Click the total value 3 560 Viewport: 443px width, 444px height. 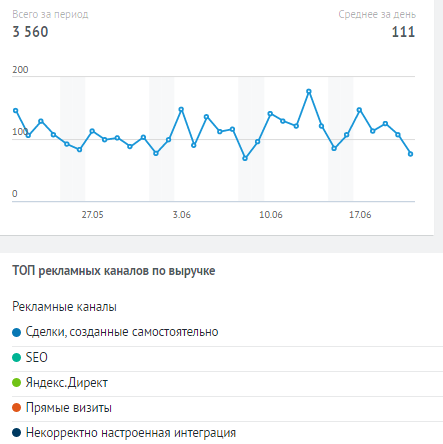[x=30, y=32]
